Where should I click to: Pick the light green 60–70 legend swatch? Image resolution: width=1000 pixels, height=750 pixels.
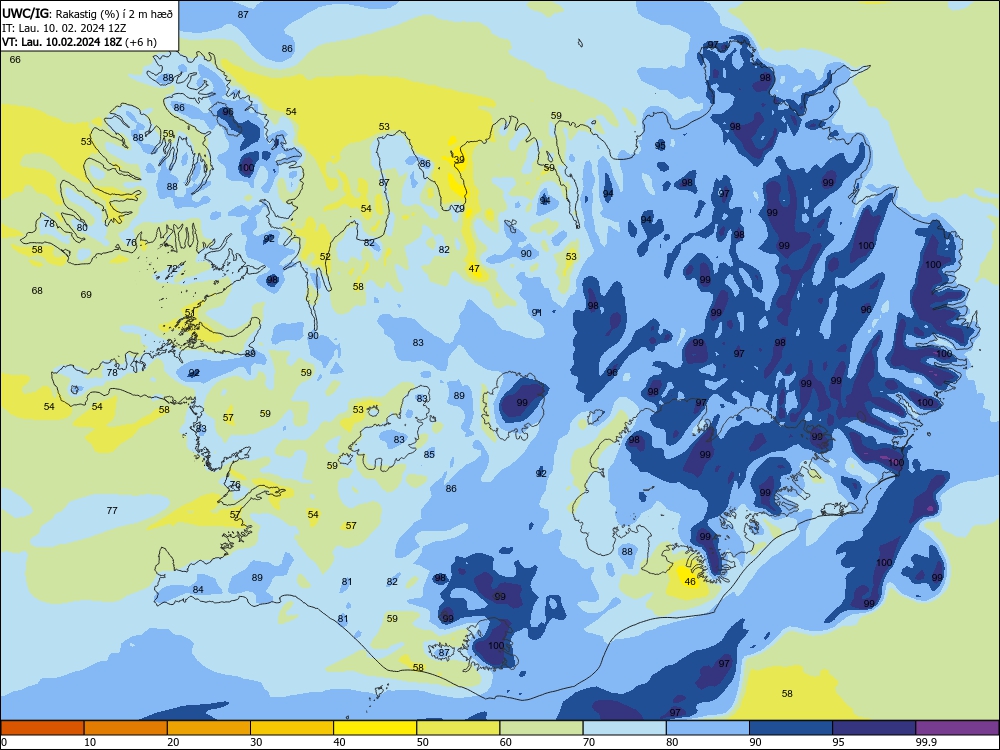541,728
